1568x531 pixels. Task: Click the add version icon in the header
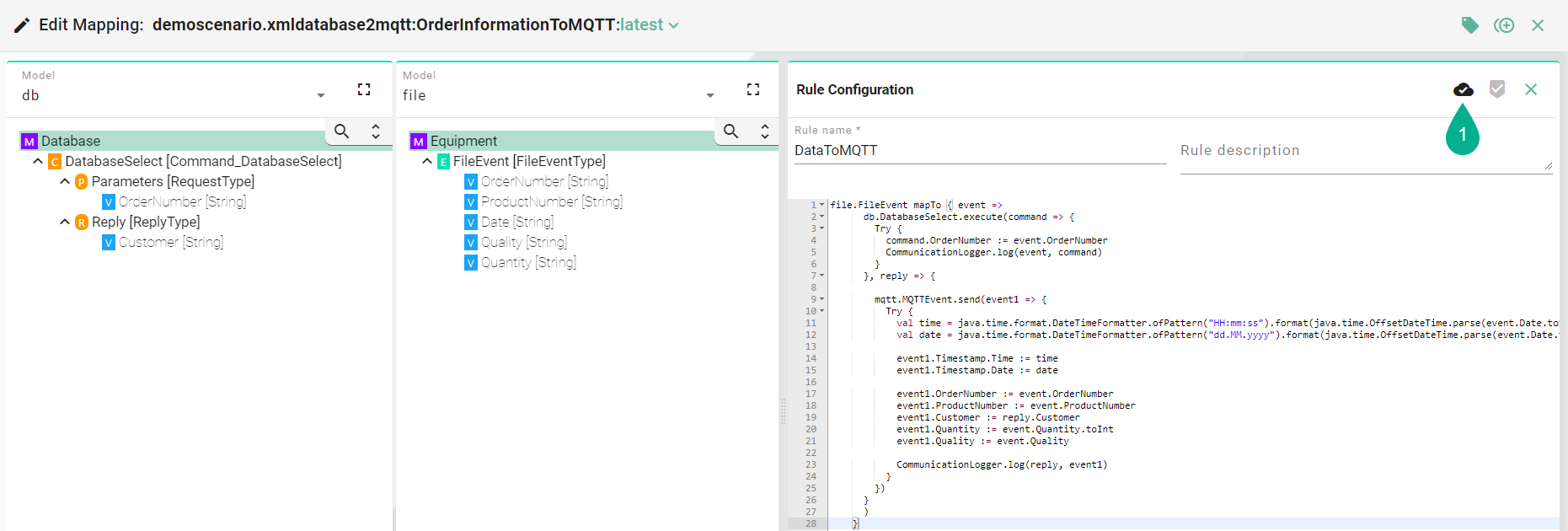pos(1504,25)
